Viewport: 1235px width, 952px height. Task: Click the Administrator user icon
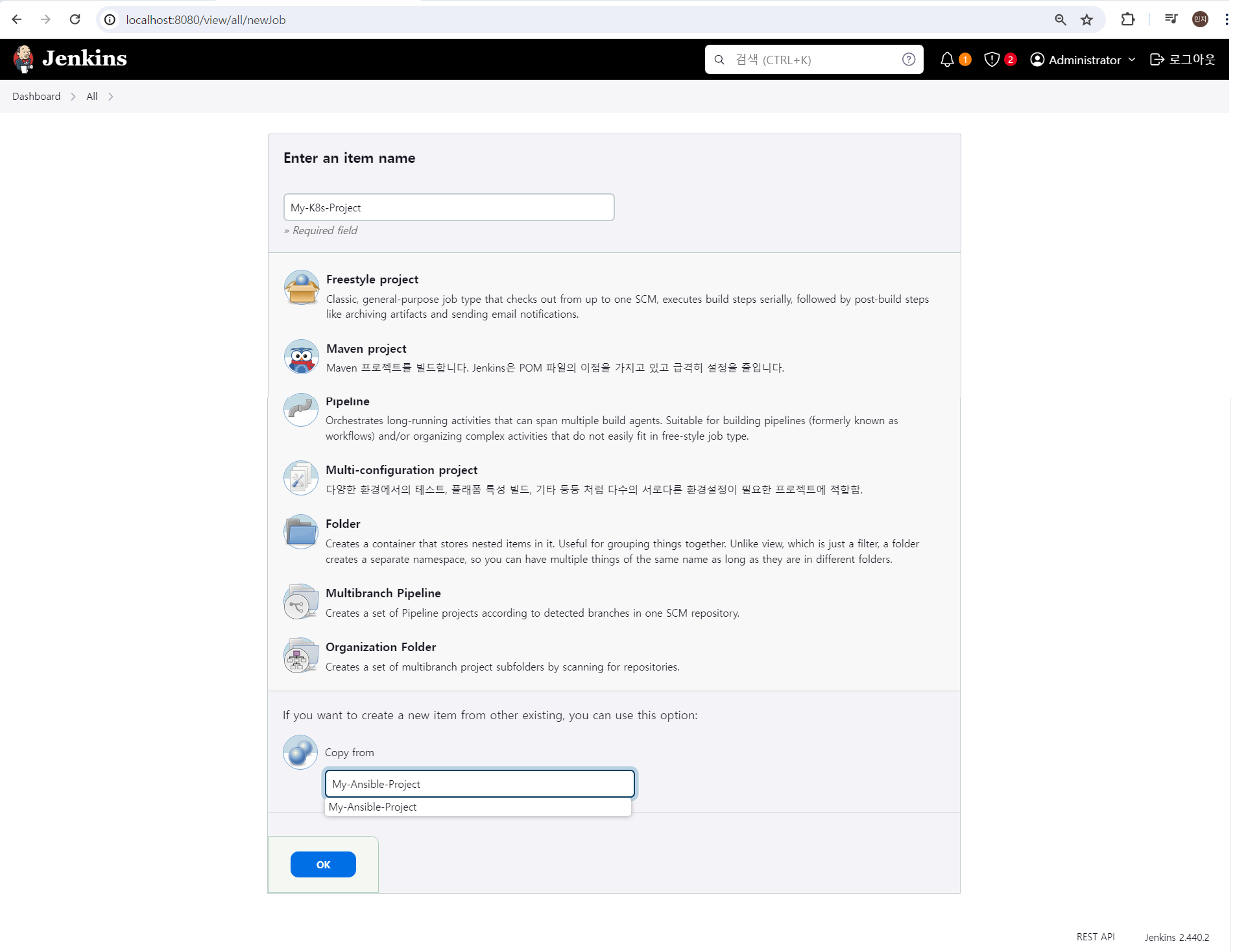click(x=1037, y=60)
